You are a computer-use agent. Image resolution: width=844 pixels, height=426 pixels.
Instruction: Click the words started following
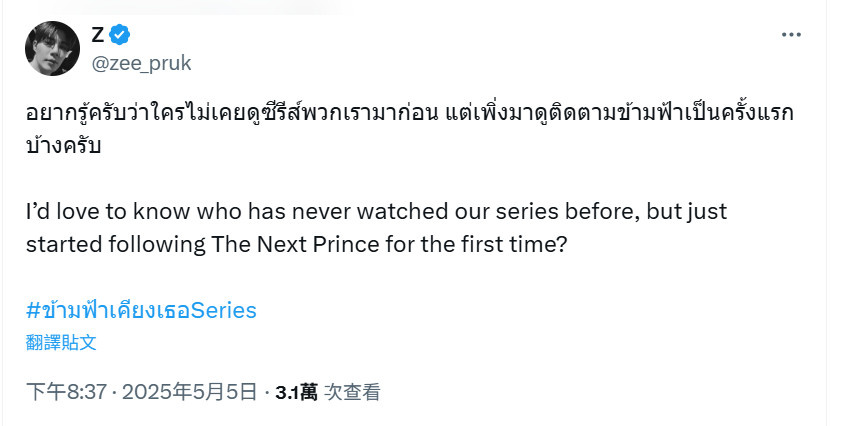(x=115, y=245)
